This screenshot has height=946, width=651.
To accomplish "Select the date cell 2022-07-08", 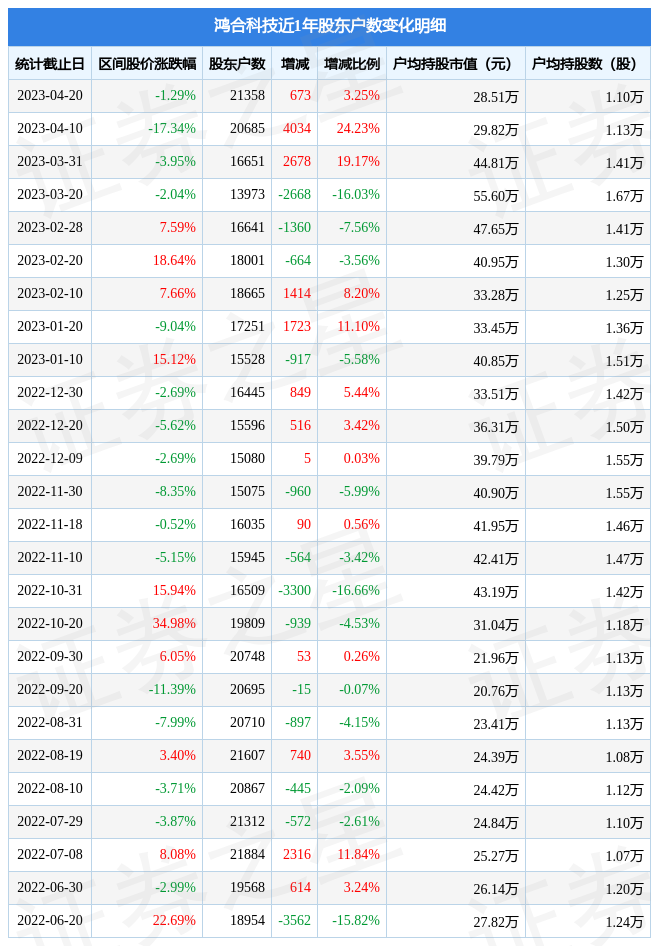I will tap(49, 854).
